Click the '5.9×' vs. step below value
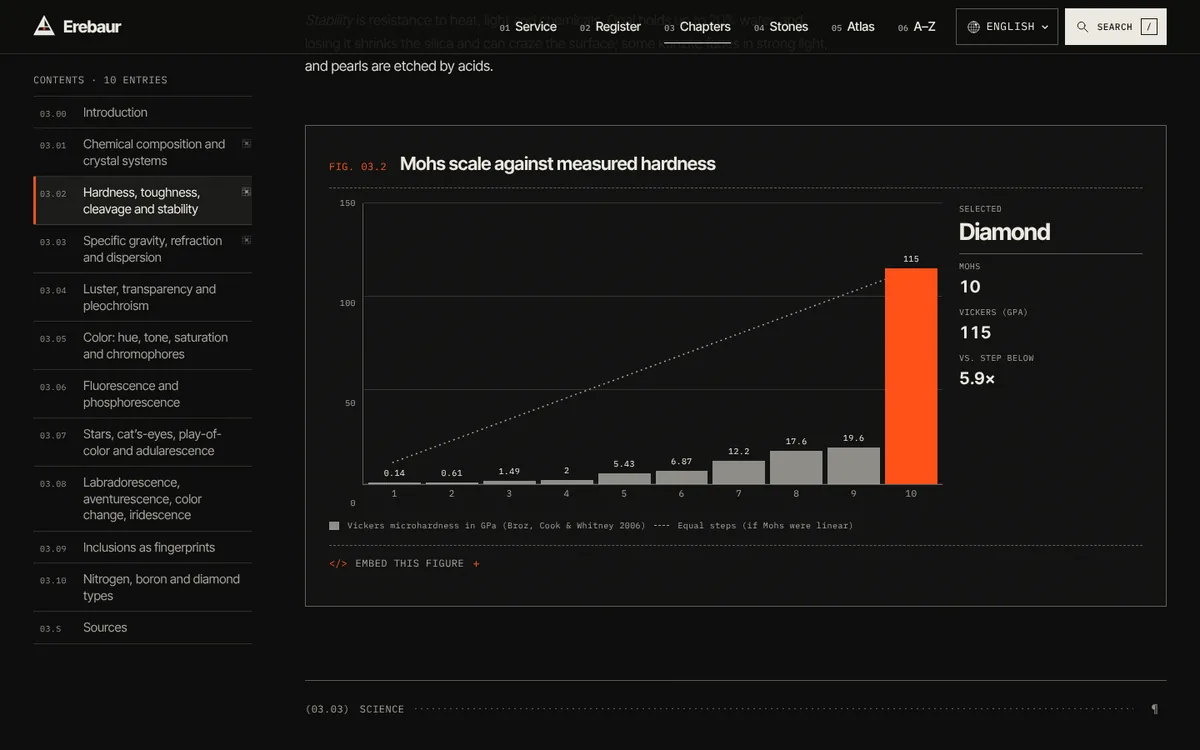Image resolution: width=1200 pixels, height=750 pixels. (x=977, y=378)
